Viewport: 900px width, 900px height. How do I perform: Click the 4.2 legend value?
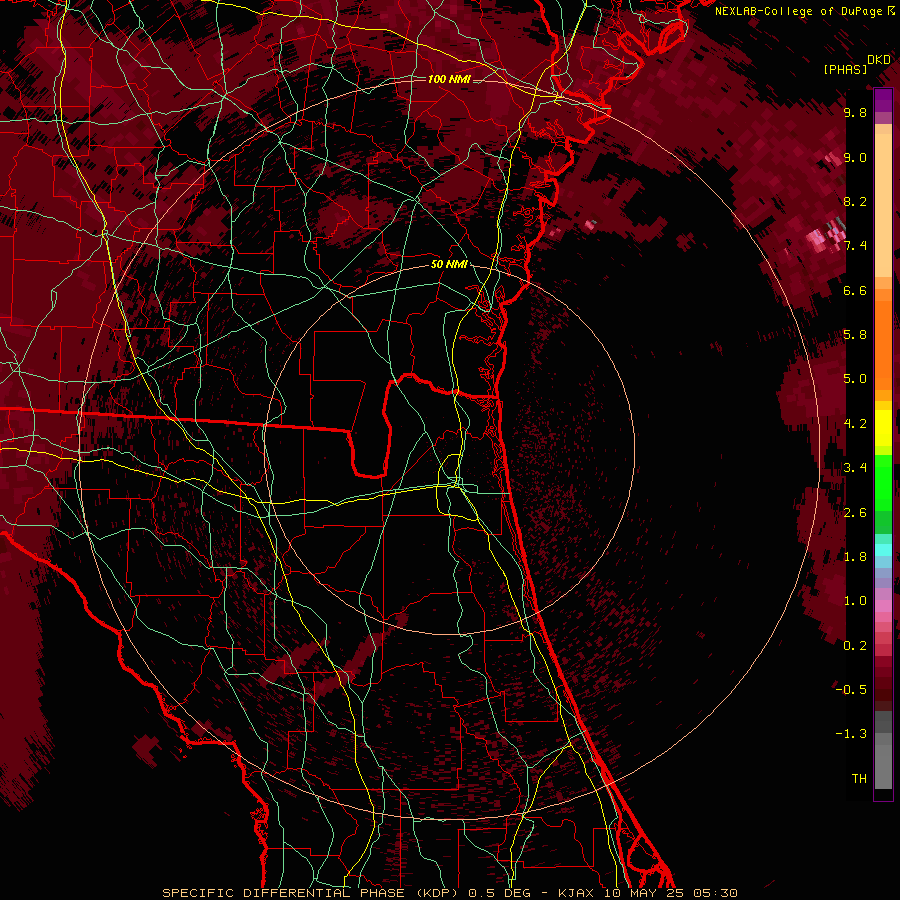(855, 424)
